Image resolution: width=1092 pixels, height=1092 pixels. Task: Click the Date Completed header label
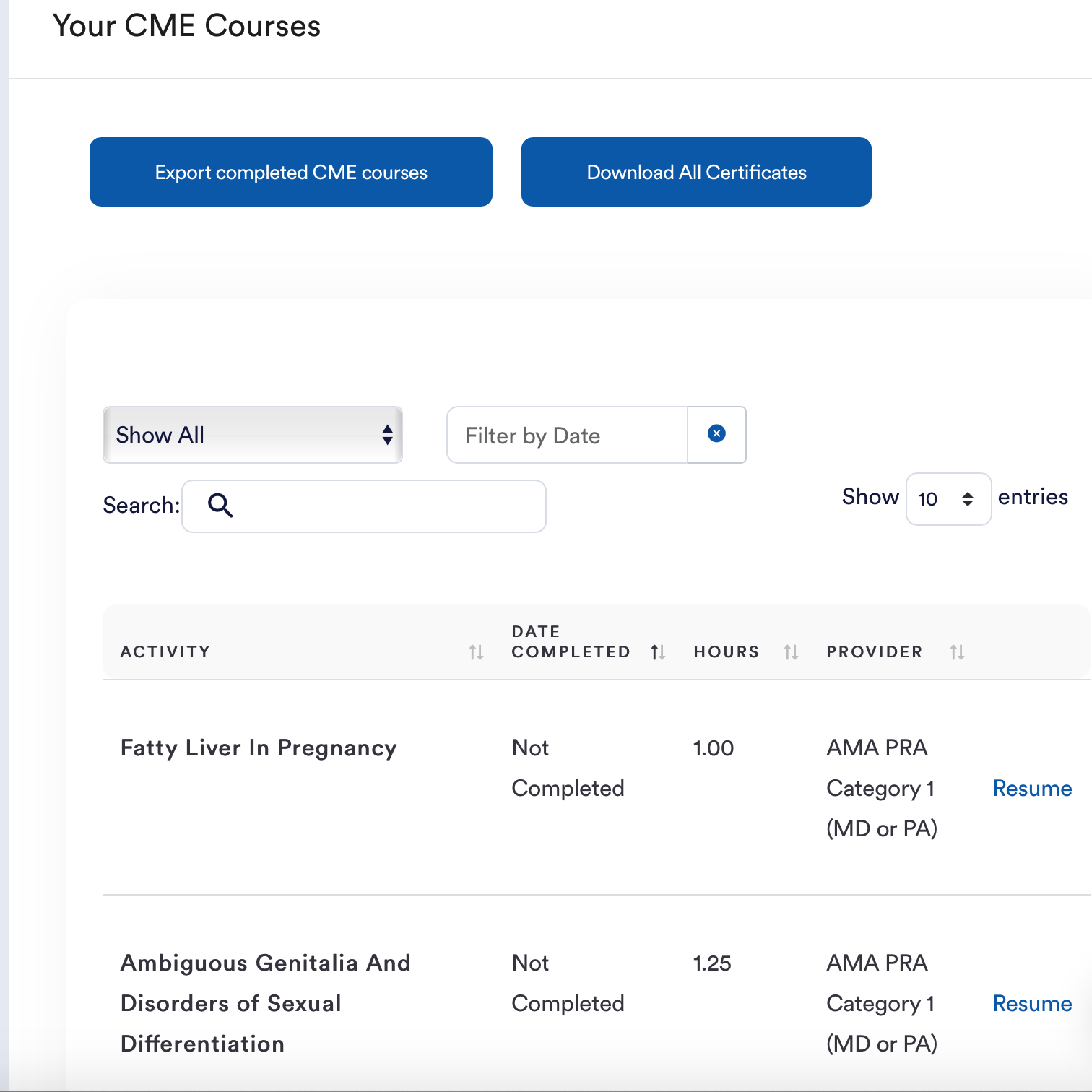[x=571, y=641]
